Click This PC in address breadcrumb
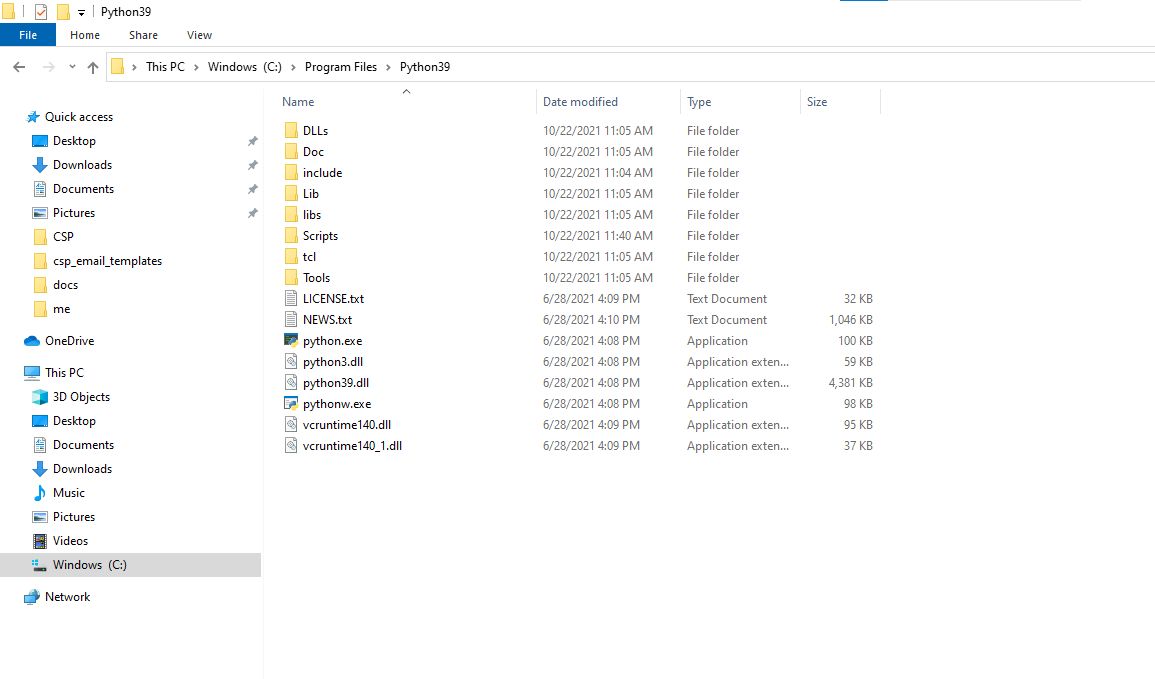The width and height of the screenshot is (1155, 679). coord(165,67)
